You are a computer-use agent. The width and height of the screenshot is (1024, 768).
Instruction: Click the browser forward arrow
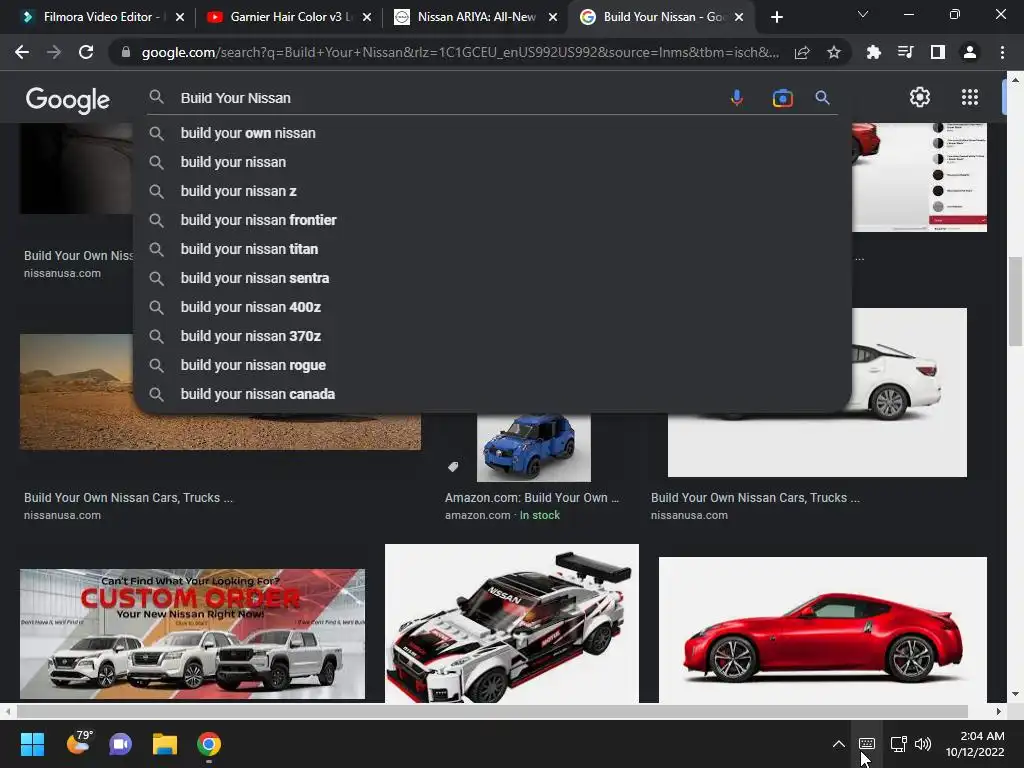(x=54, y=52)
